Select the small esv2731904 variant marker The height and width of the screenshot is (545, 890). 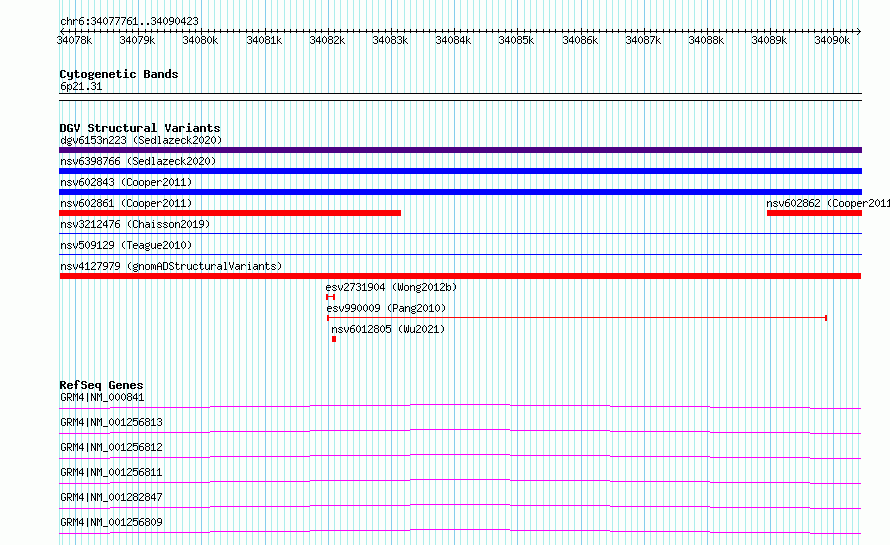tap(330, 297)
